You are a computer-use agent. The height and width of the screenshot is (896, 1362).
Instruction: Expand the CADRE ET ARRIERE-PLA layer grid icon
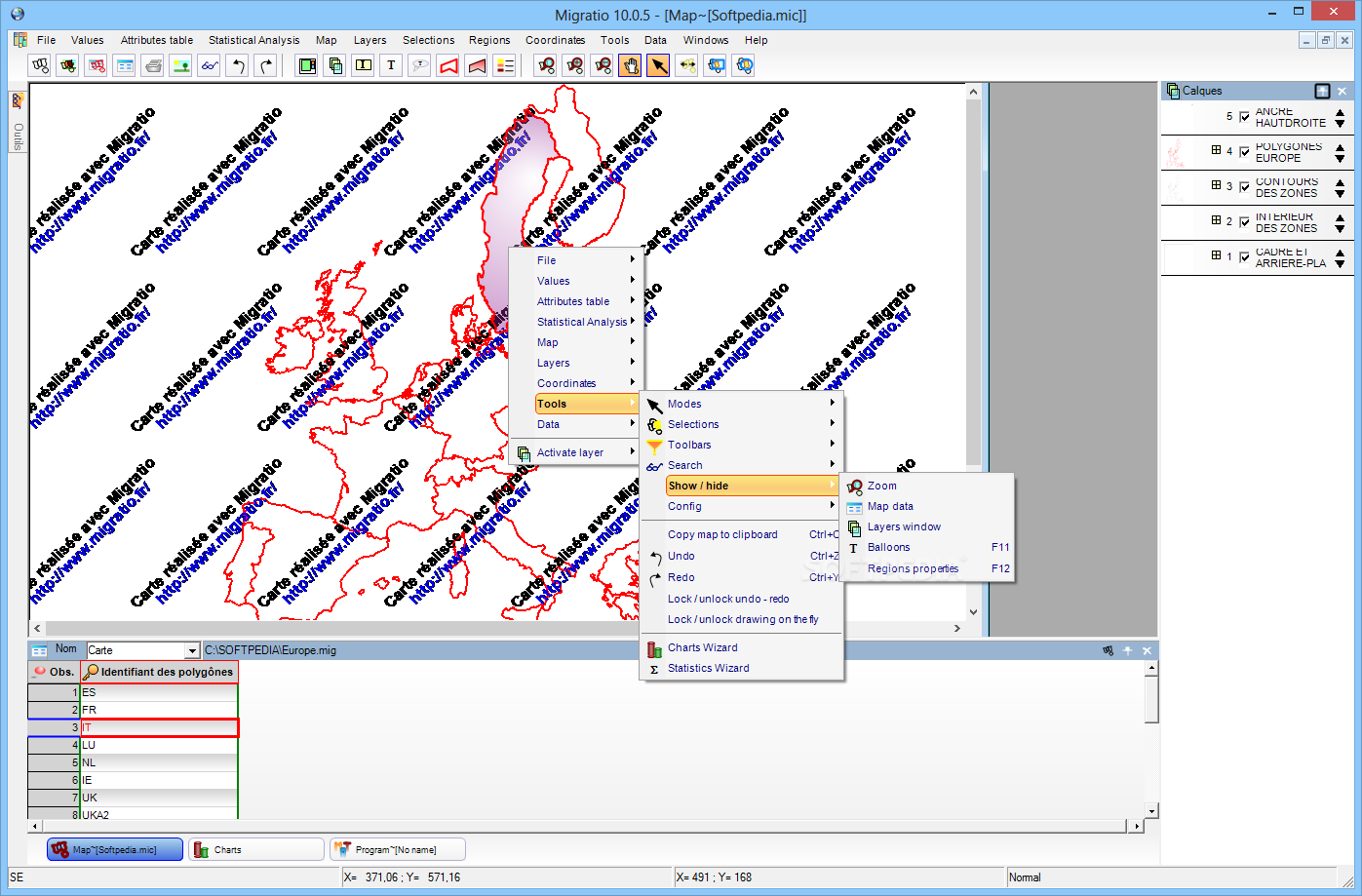tap(1216, 255)
